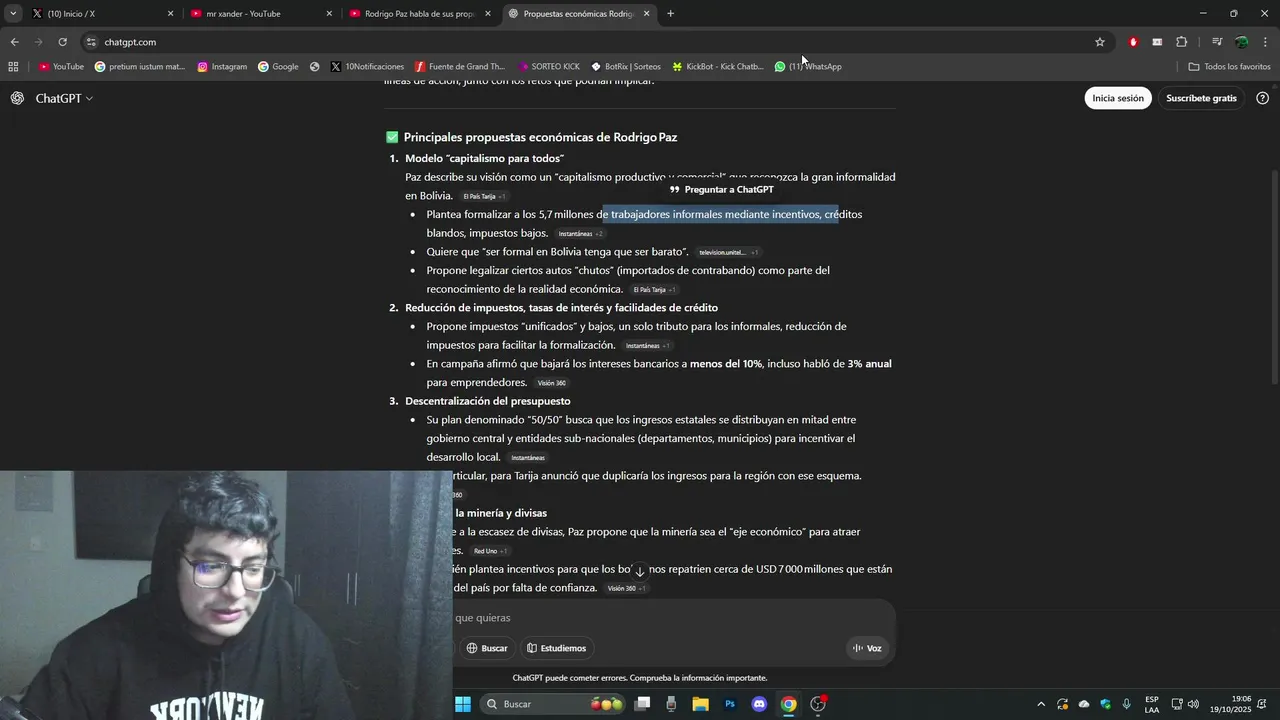Open the WhatsApp bookmark

(808, 67)
